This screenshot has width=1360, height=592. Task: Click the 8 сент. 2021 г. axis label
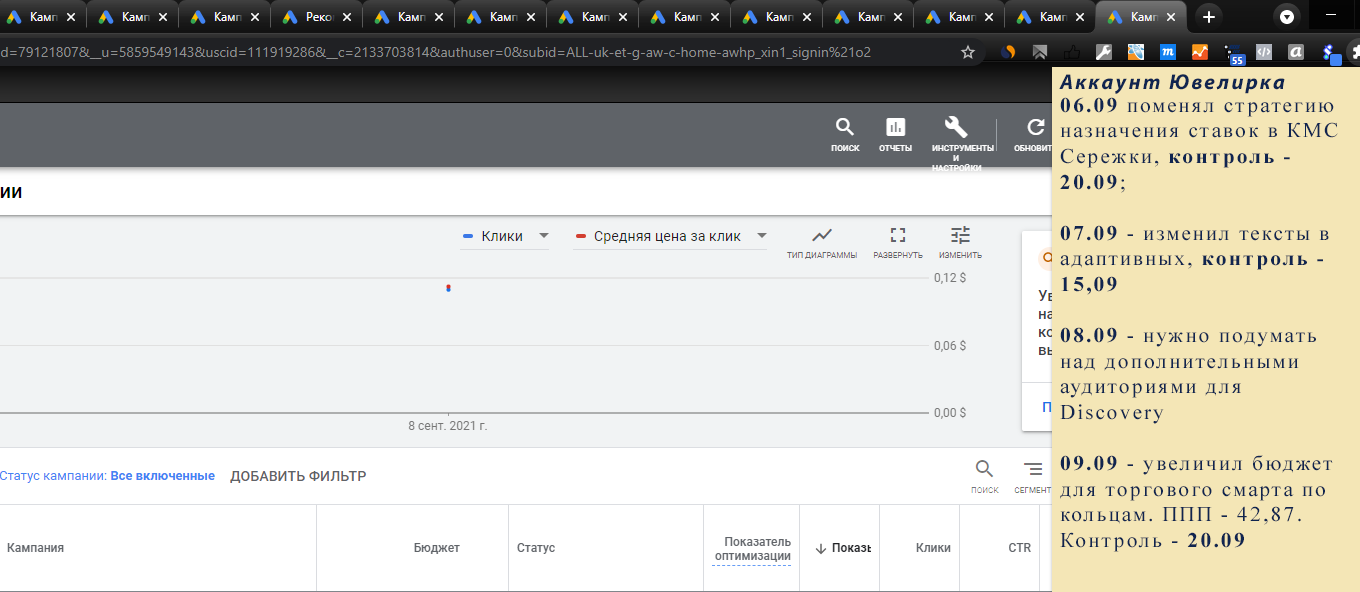(448, 426)
